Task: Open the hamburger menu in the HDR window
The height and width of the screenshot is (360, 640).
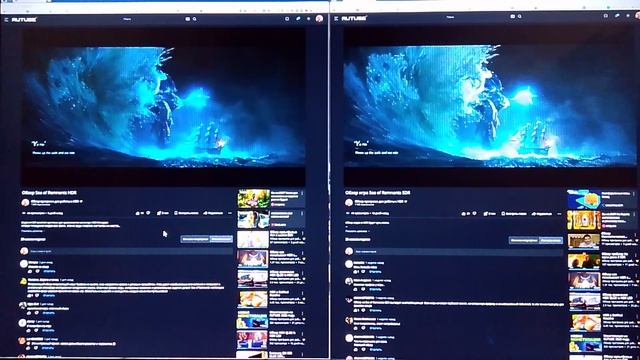Action: click(6, 19)
